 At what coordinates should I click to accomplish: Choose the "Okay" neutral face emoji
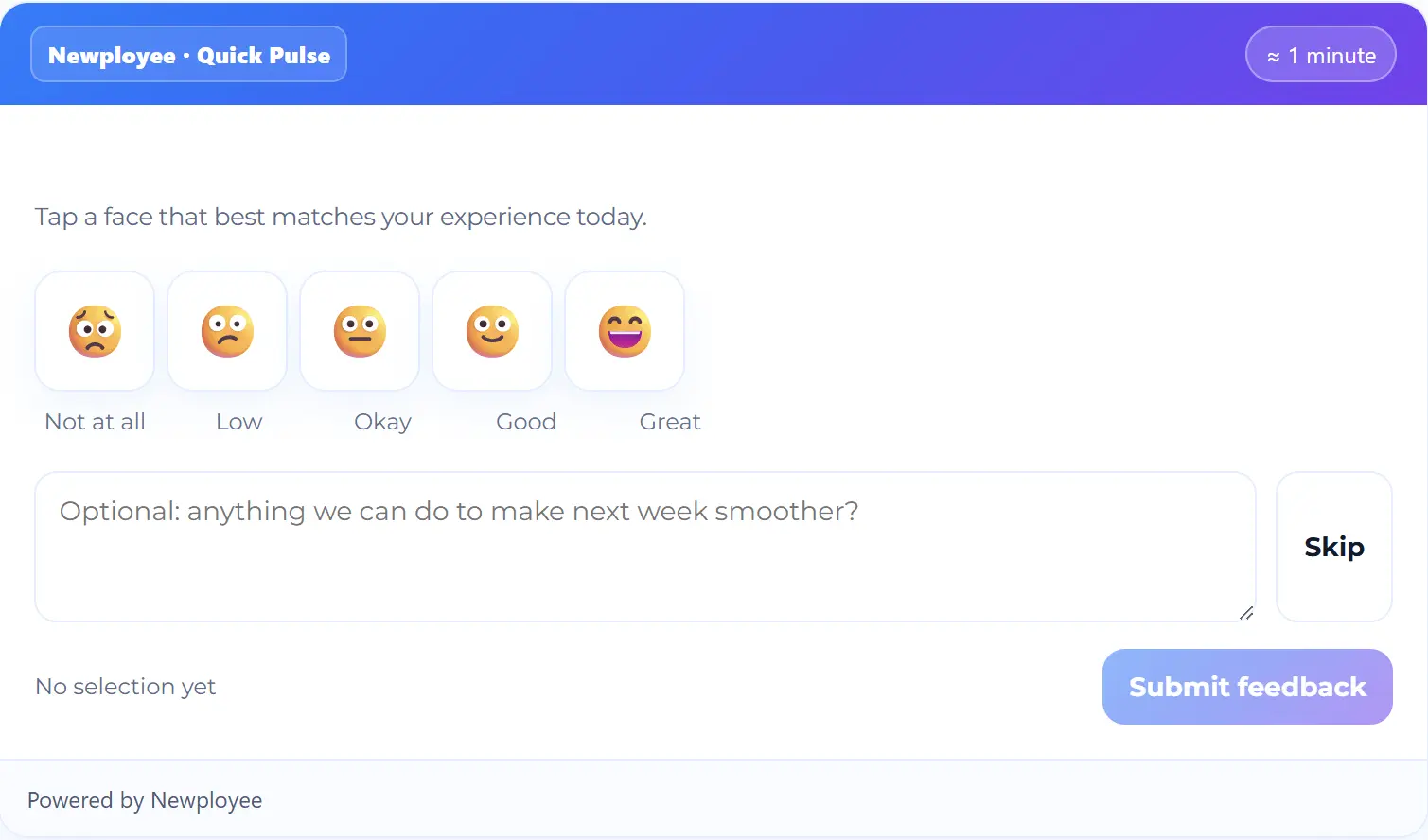tap(360, 331)
